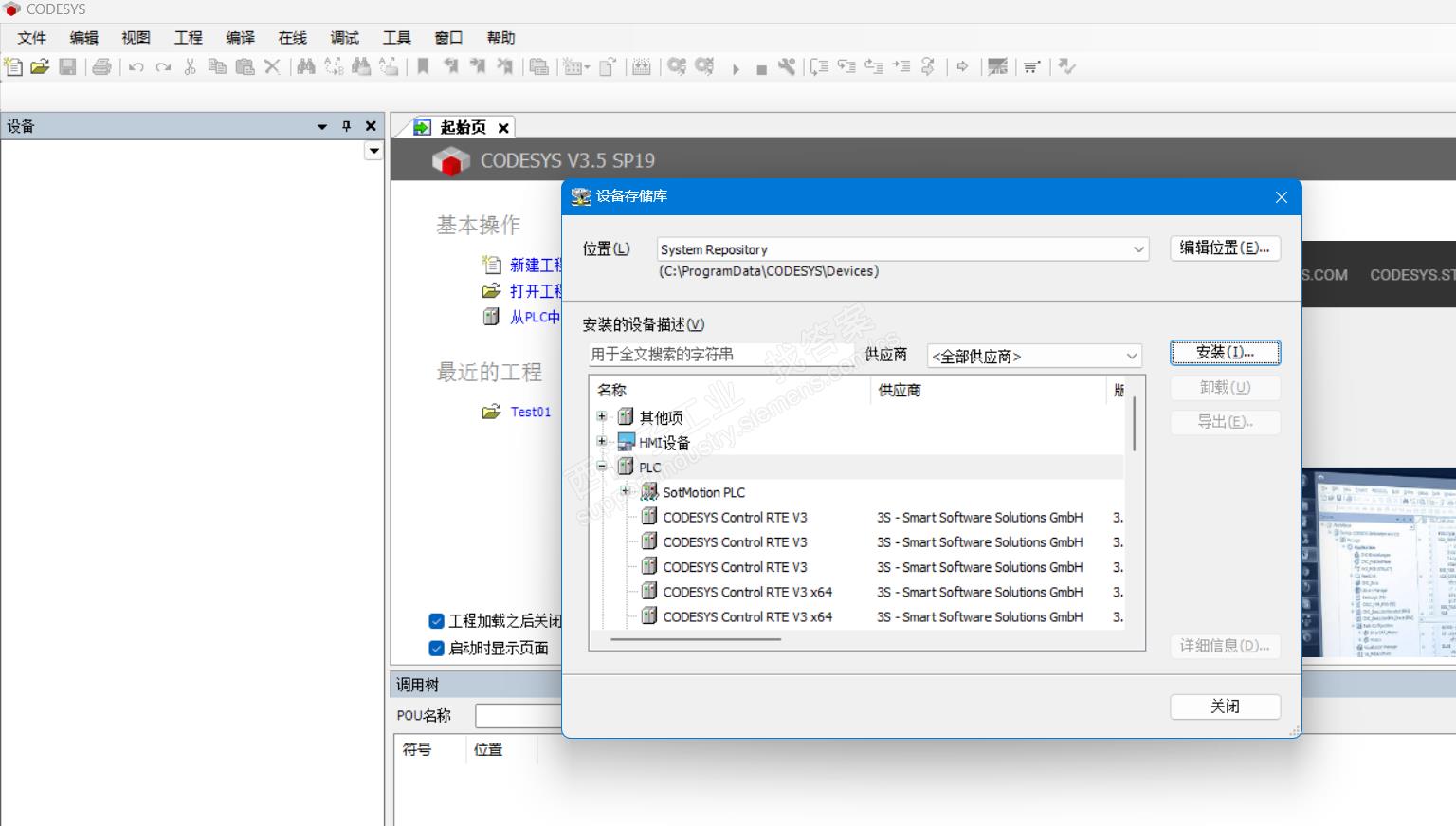This screenshot has height=826, width=1456.
Task: Click the 编辑位置(E)... button
Action: pyautogui.click(x=1225, y=248)
